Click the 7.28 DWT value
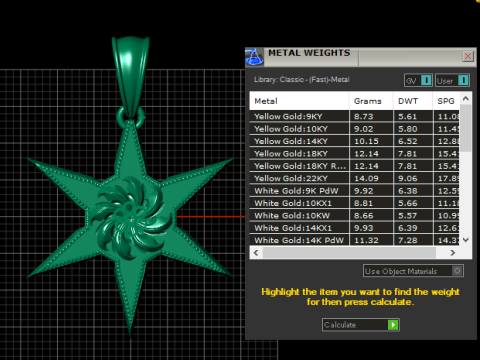The height and width of the screenshot is (360, 480). click(407, 240)
